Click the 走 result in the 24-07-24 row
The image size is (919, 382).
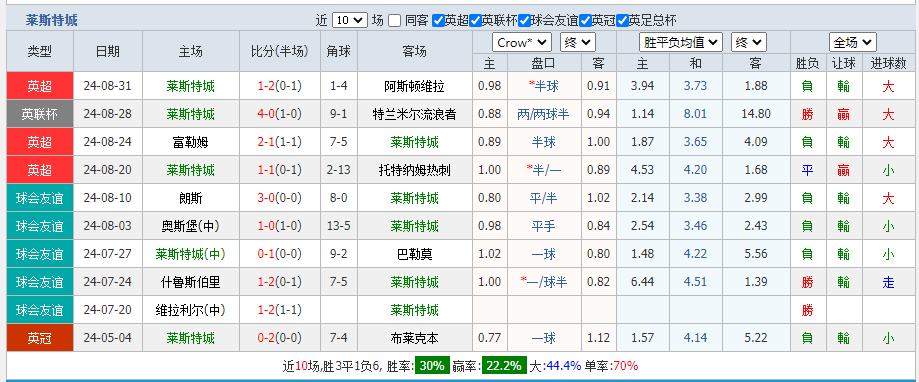[x=889, y=282]
